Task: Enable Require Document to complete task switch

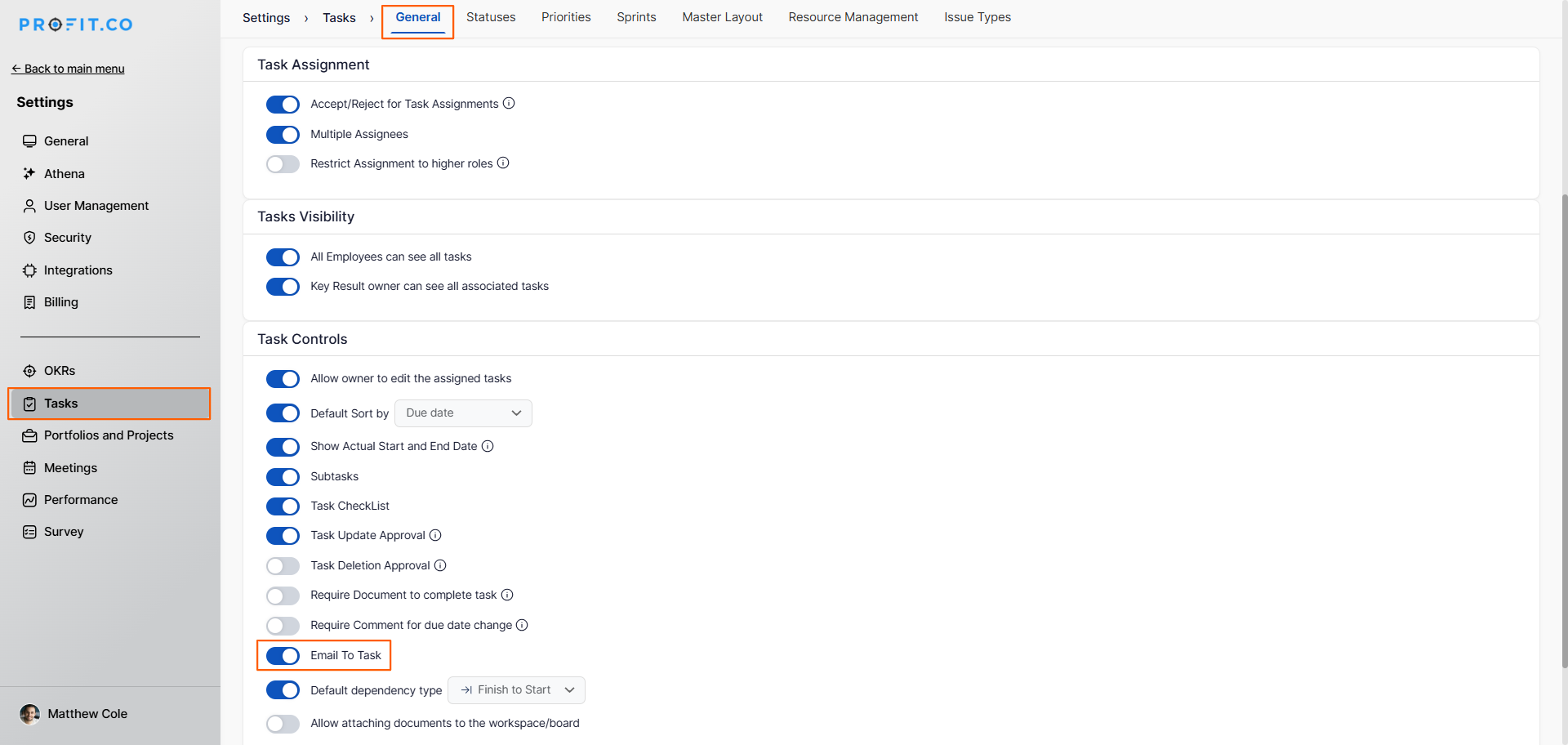Action: (x=283, y=596)
